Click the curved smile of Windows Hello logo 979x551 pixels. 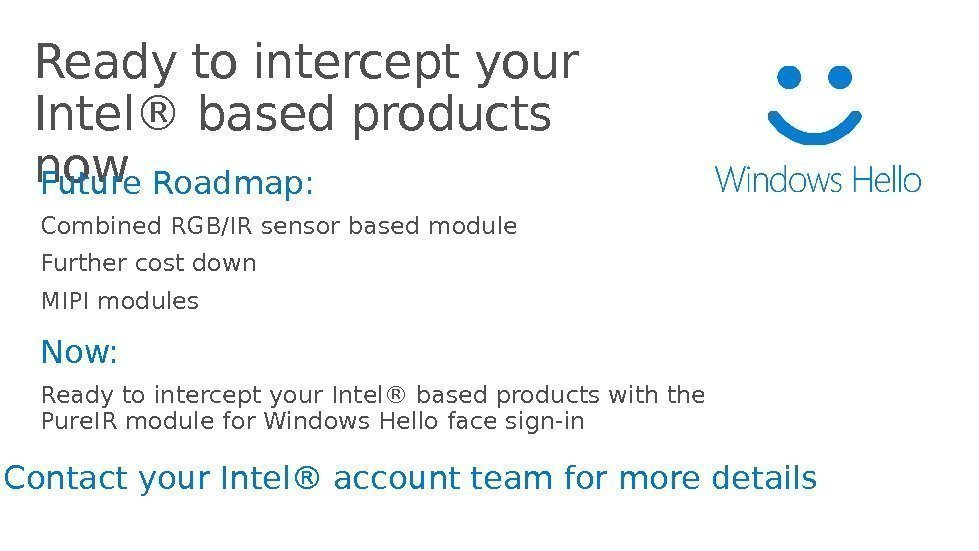click(x=815, y=125)
